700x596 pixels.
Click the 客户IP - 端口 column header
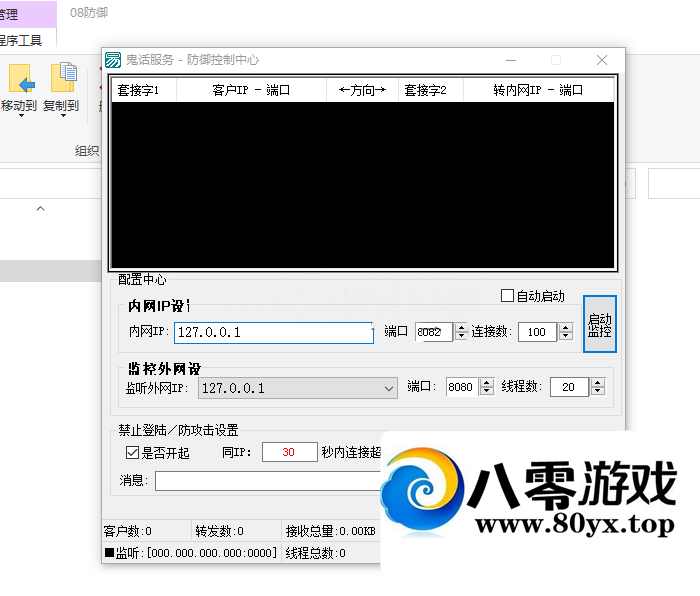point(251,90)
